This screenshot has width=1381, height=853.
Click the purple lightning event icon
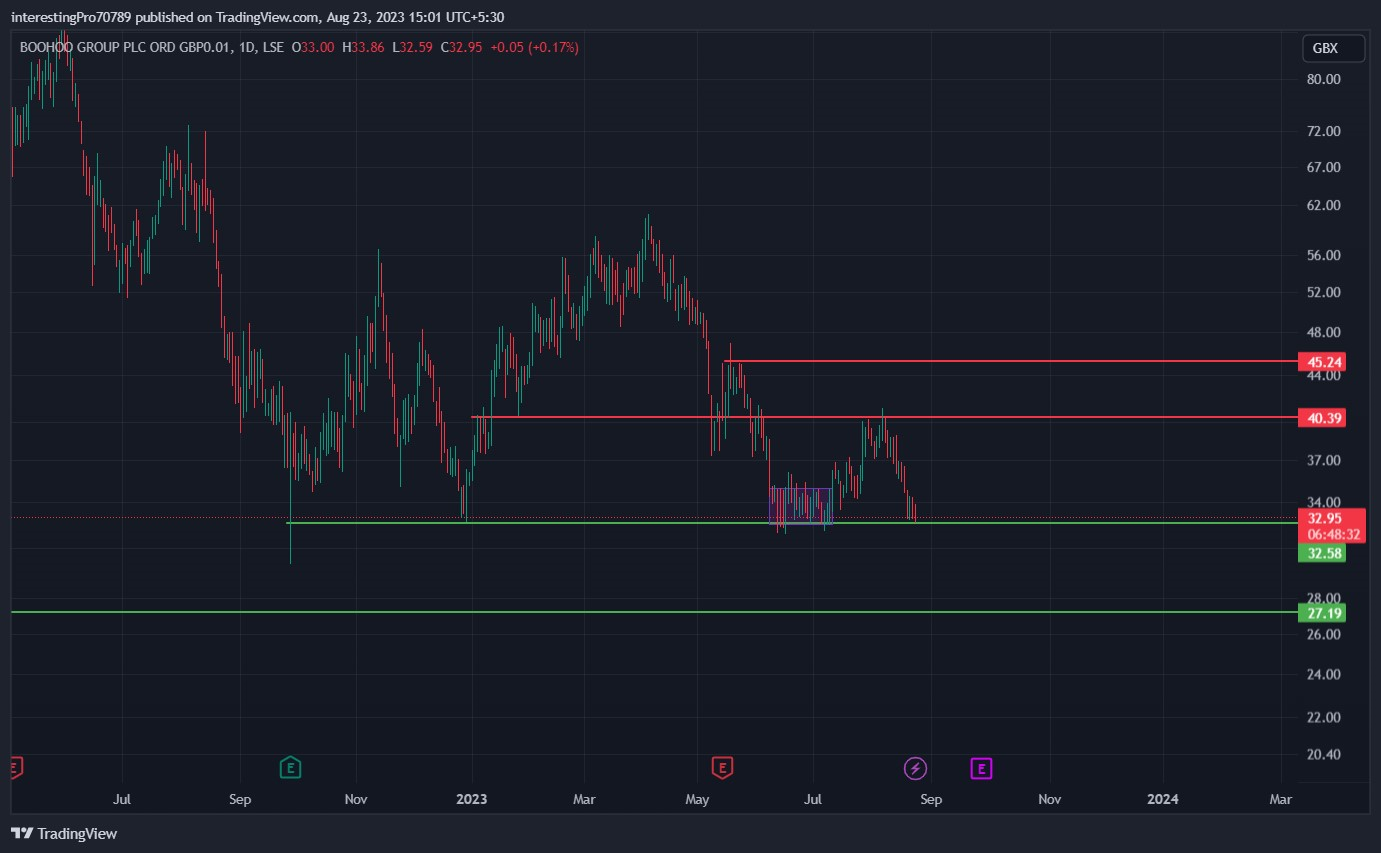point(915,768)
